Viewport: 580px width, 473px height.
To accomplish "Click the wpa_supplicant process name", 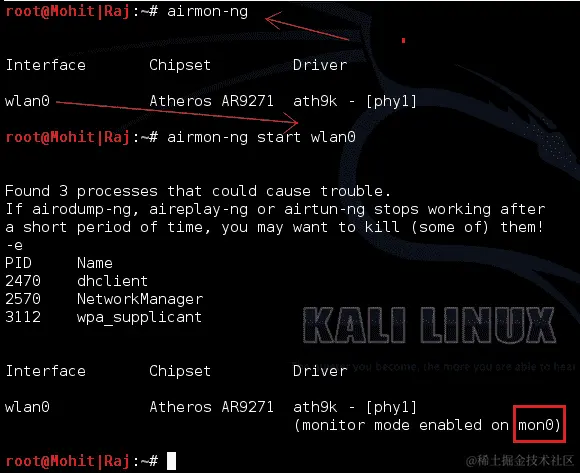I will coord(139,317).
